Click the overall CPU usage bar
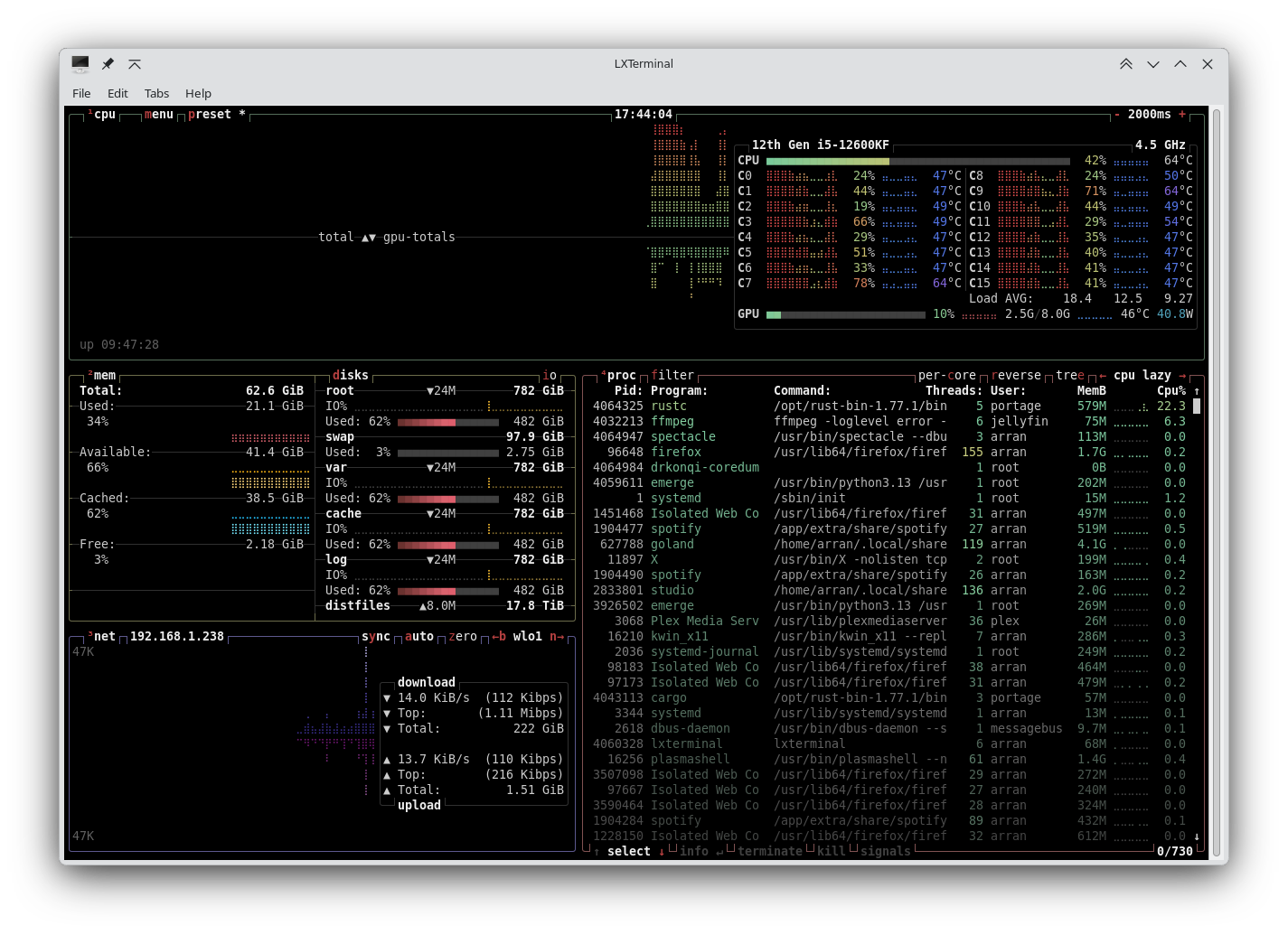The image size is (1288, 935). point(918,161)
